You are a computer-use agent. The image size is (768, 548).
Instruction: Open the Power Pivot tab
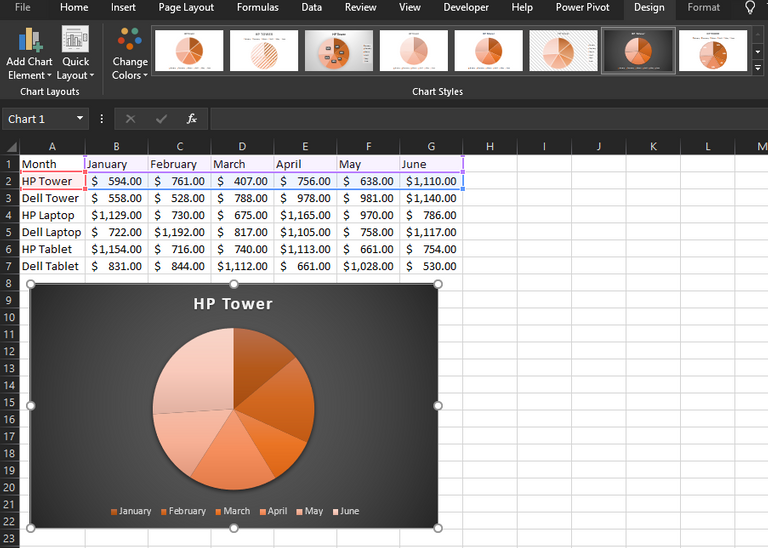[582, 7]
